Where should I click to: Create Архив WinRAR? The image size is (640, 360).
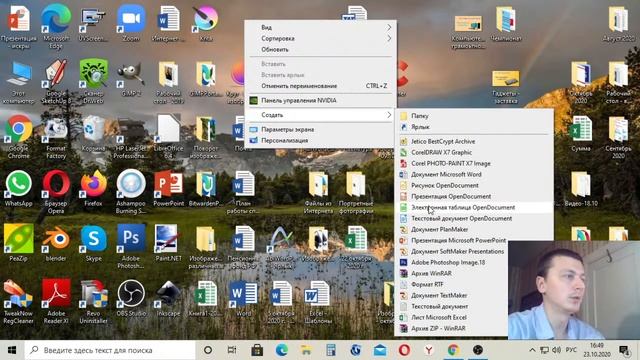452,273
